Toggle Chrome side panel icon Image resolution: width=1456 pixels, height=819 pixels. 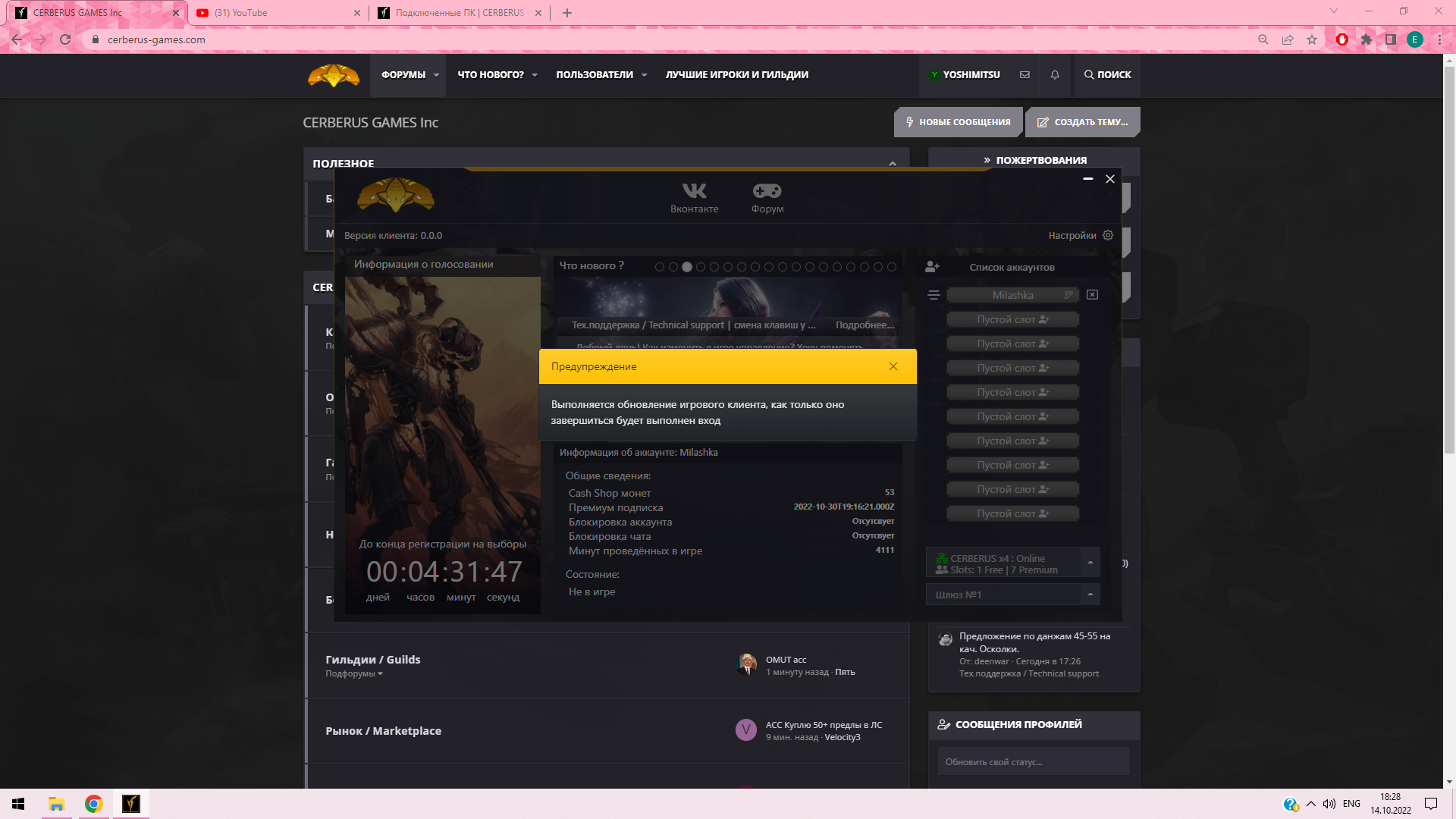click(x=1391, y=39)
